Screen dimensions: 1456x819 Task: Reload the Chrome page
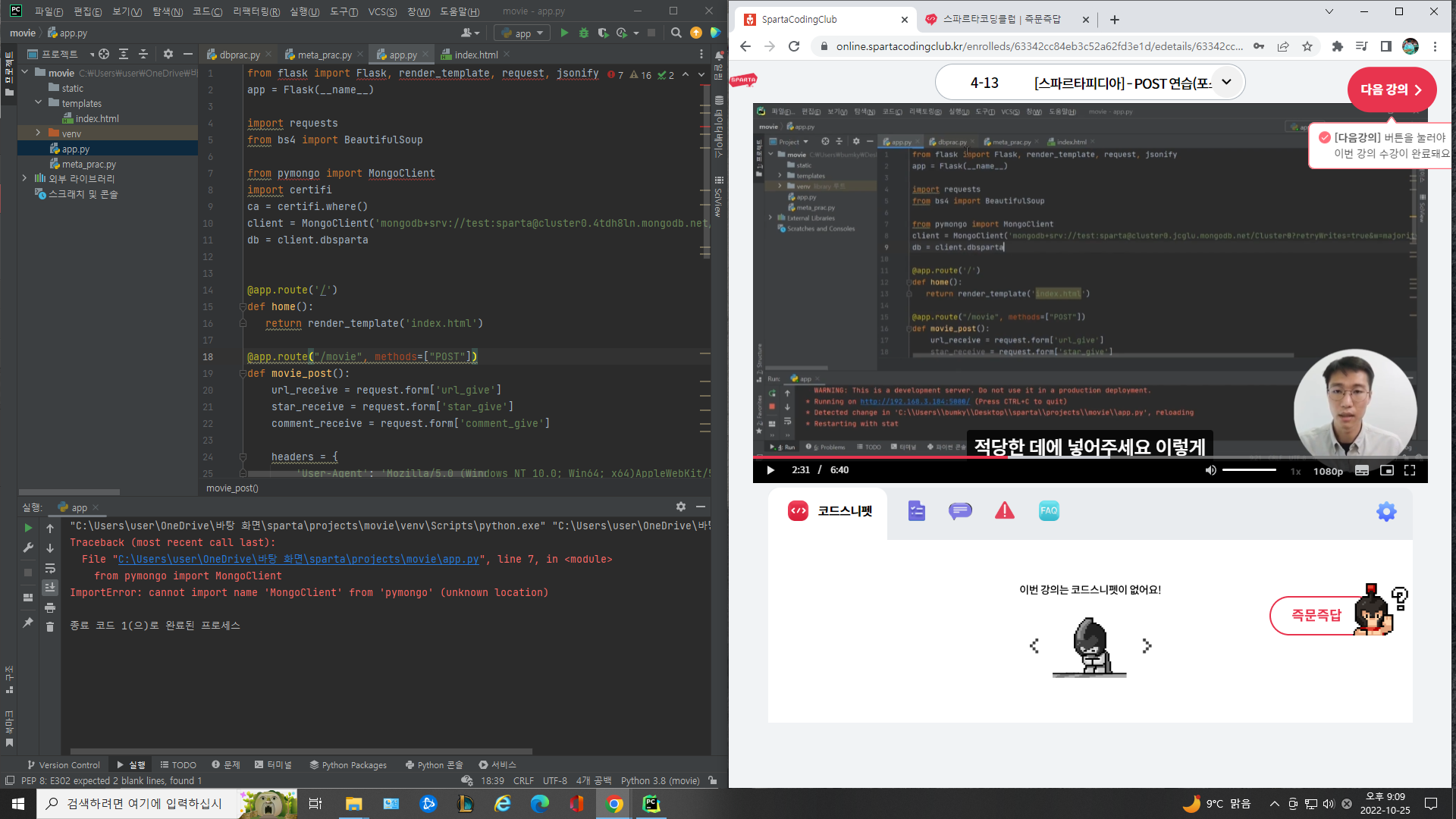(x=794, y=46)
